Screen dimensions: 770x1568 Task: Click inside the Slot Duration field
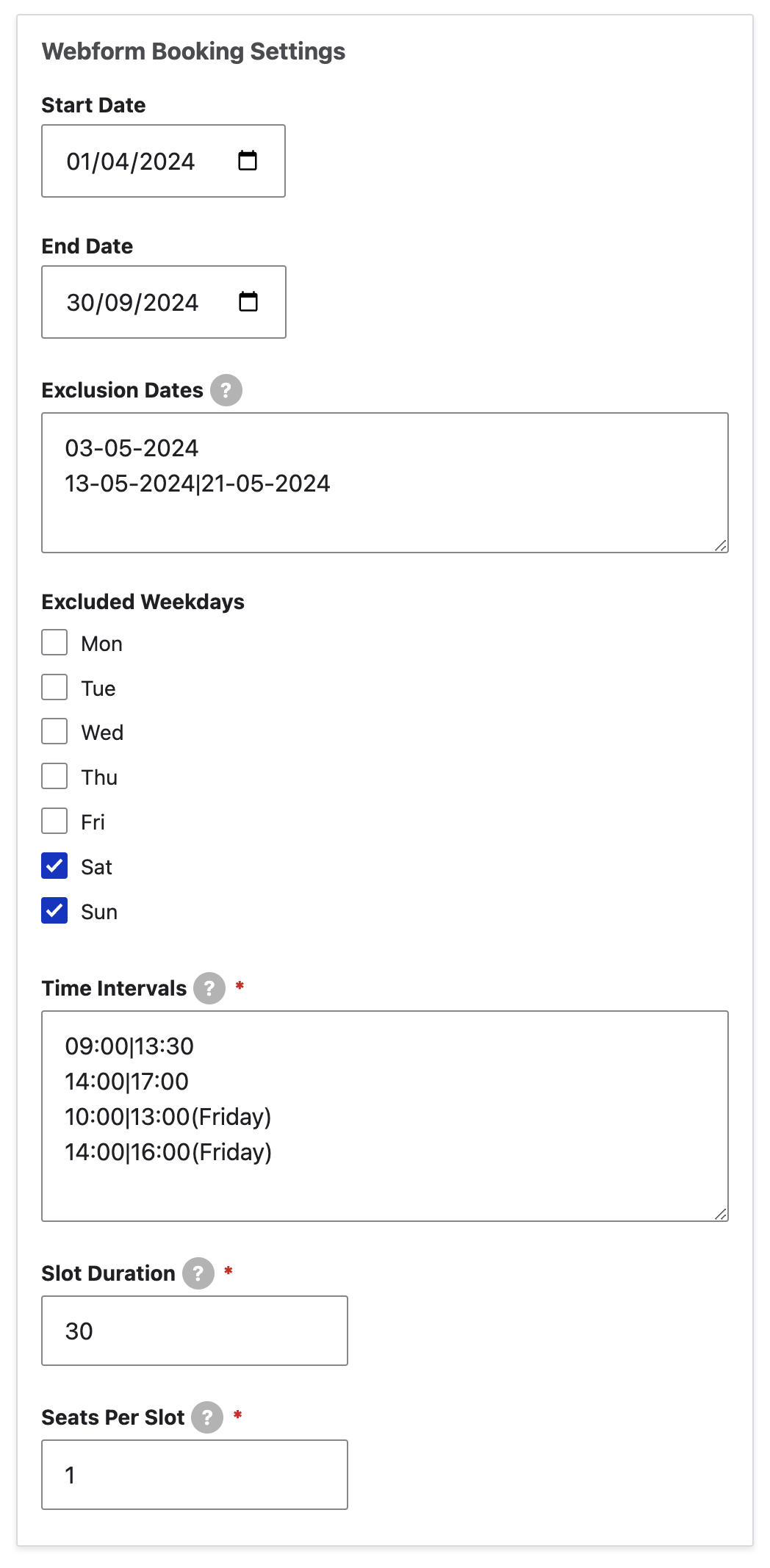click(x=195, y=1331)
